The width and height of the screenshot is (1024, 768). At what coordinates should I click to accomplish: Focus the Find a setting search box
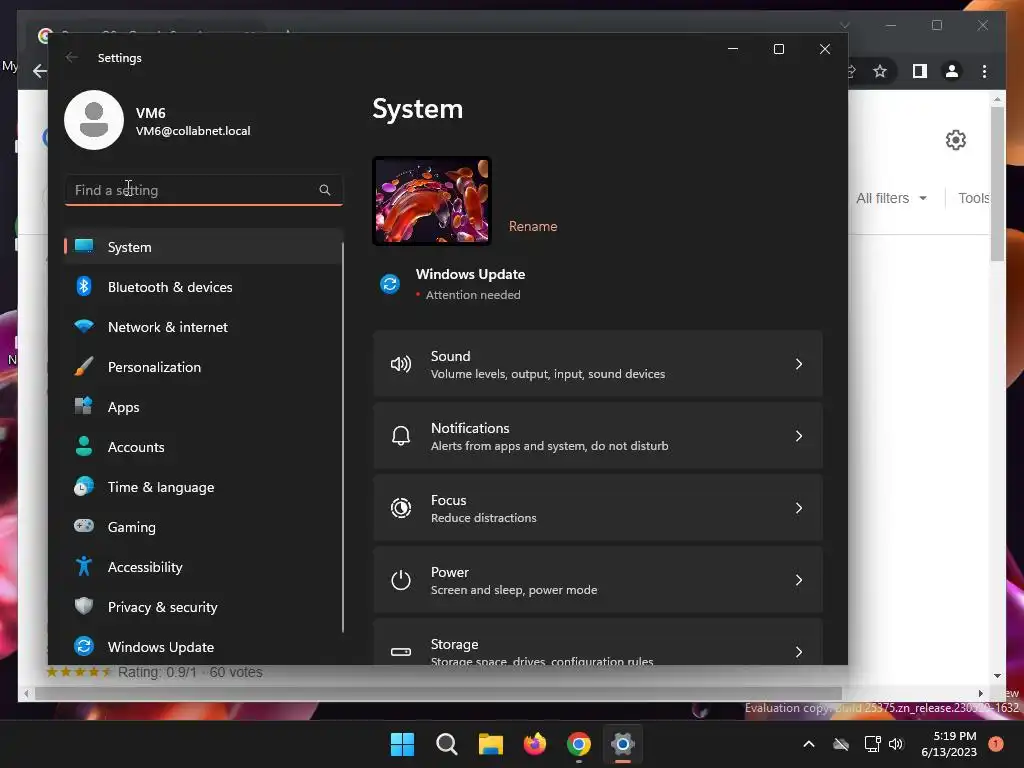click(x=203, y=190)
